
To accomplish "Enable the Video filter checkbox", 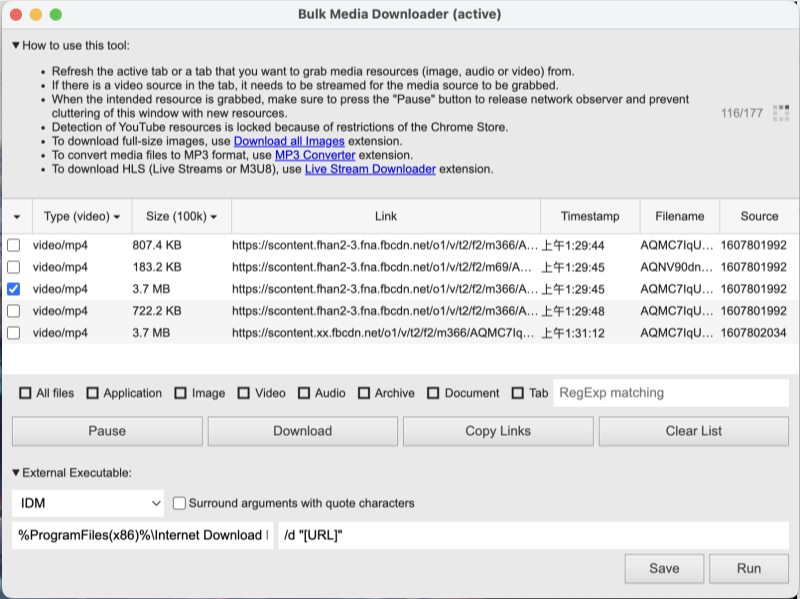I will (x=244, y=393).
